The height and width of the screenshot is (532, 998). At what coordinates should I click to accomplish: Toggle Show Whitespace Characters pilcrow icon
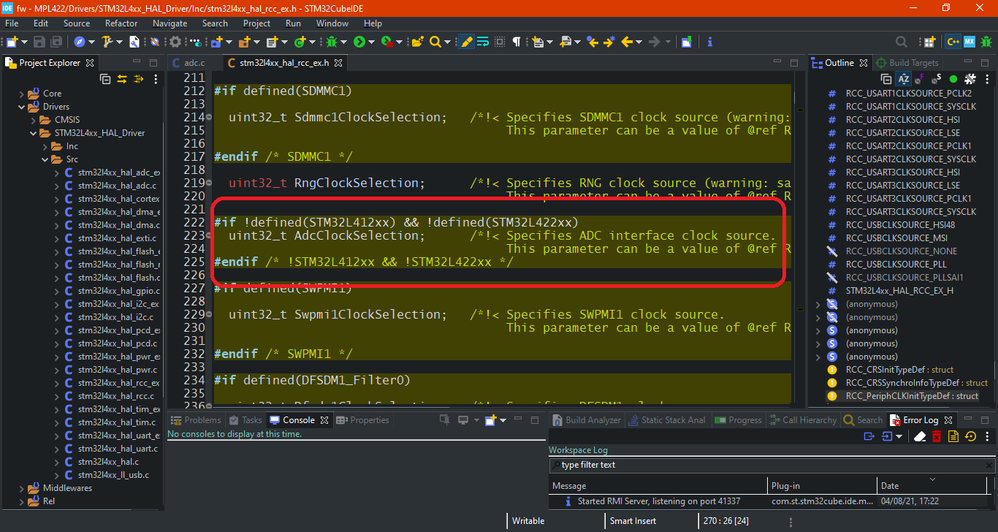[516, 42]
